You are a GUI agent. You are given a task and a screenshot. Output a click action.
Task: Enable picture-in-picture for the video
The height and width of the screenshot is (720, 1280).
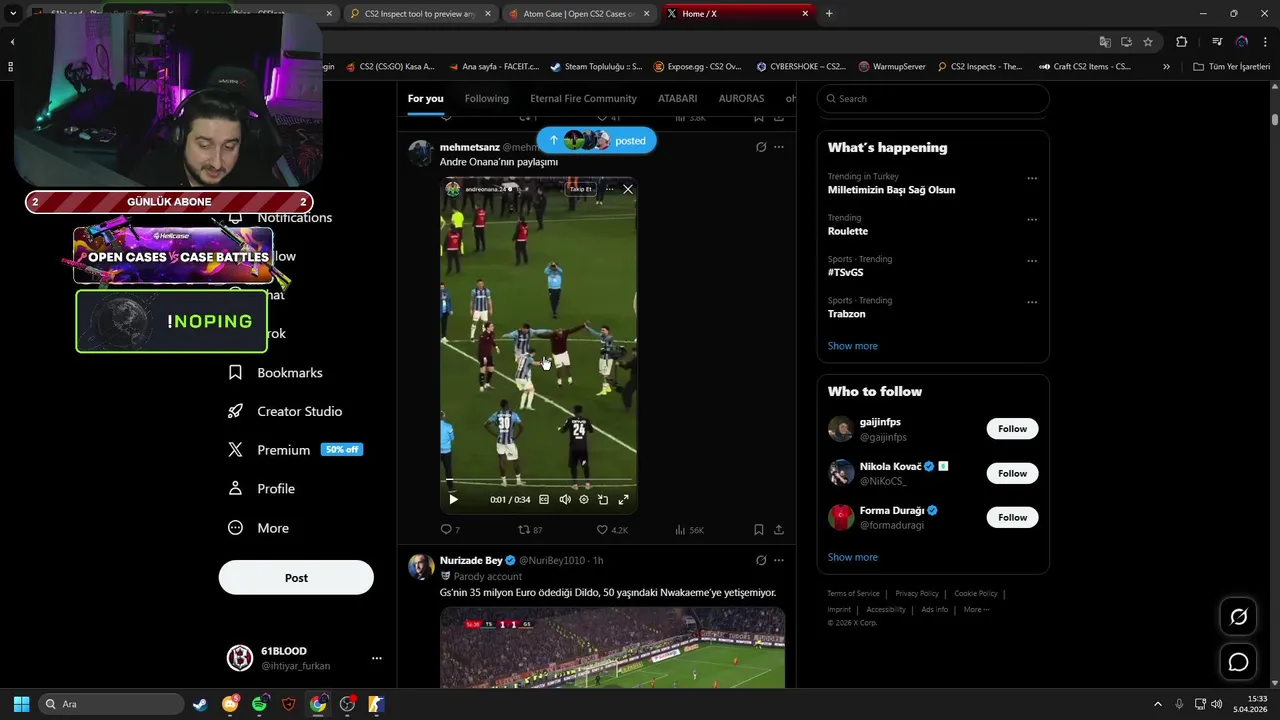[x=603, y=499]
